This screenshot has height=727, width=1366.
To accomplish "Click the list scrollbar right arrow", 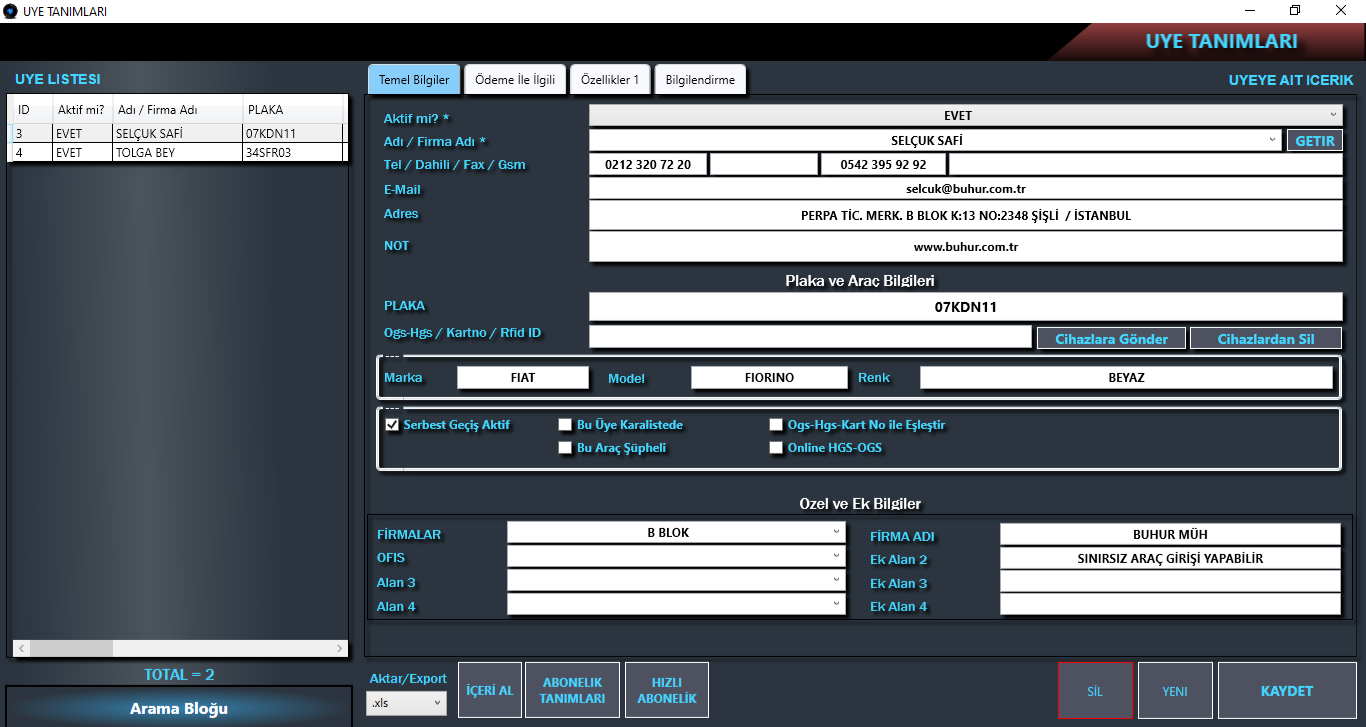I will [339, 649].
